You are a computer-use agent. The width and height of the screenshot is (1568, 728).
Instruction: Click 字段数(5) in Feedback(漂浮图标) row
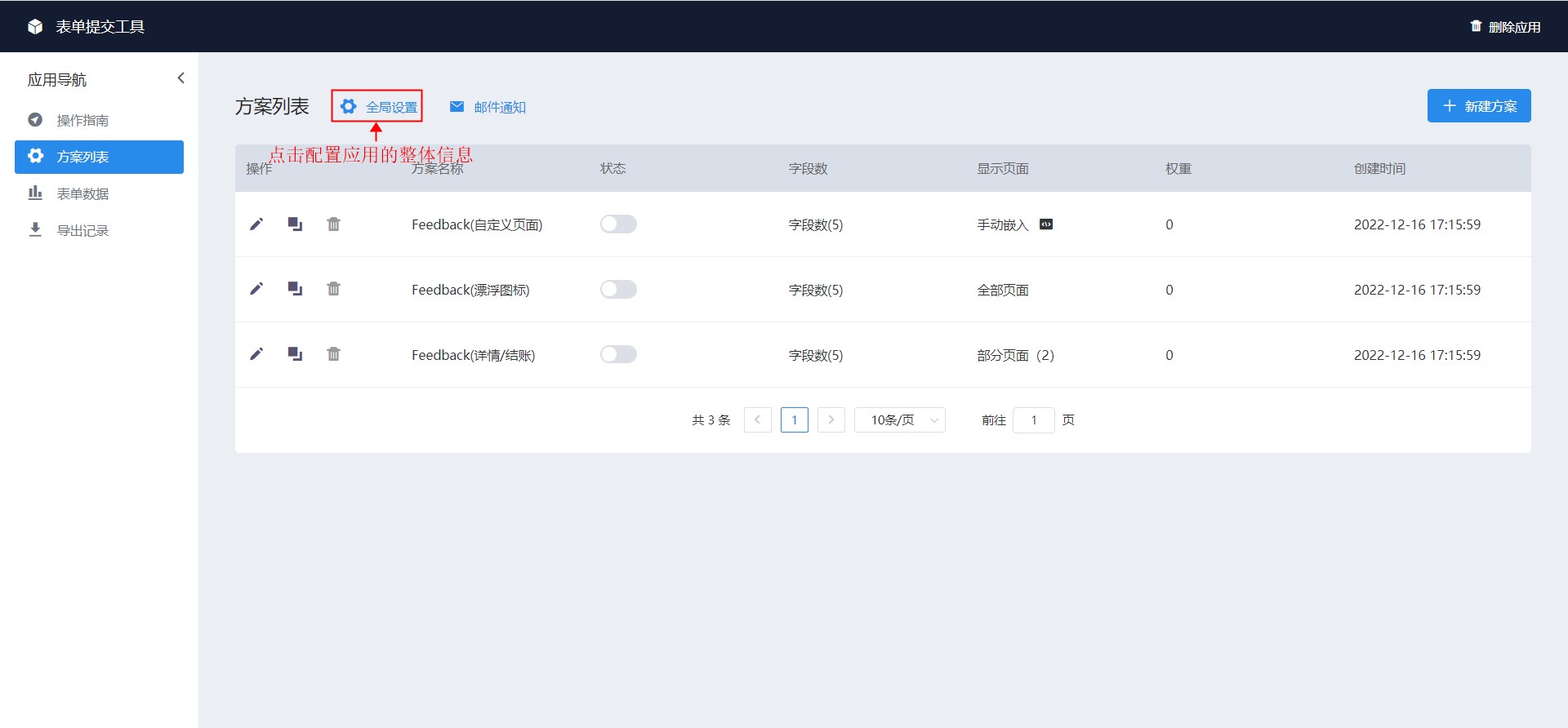pos(816,290)
